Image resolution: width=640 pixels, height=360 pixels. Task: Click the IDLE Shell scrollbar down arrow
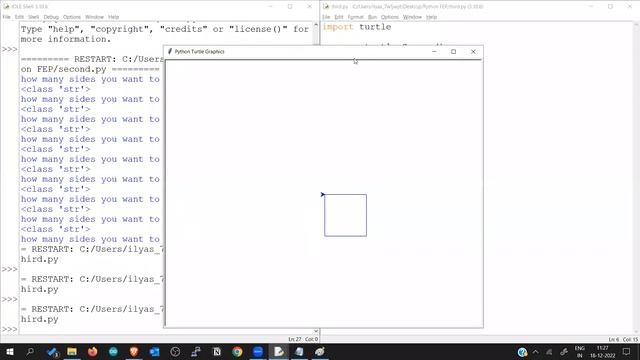click(316, 331)
